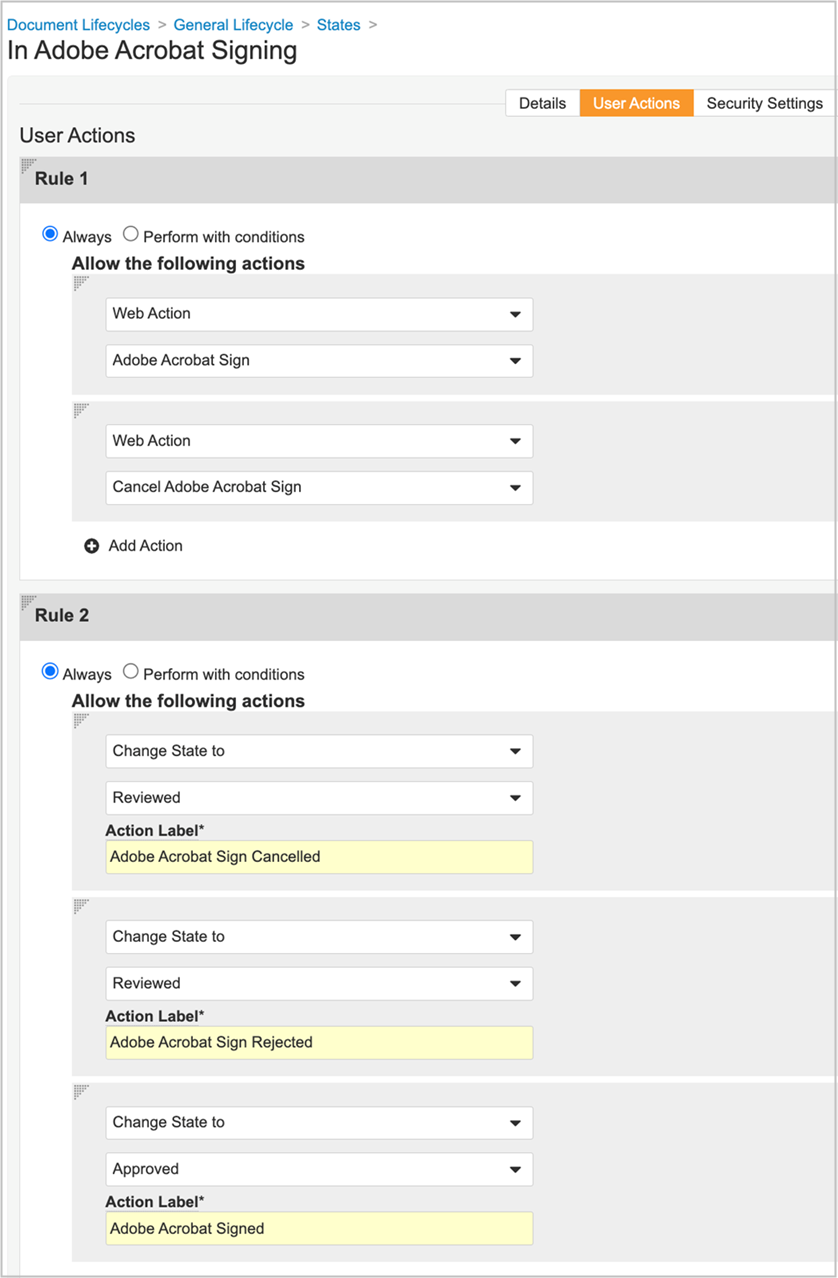Select Perform with conditions for Rule 2
Viewport: 838px width, 1278px height.
(x=131, y=672)
